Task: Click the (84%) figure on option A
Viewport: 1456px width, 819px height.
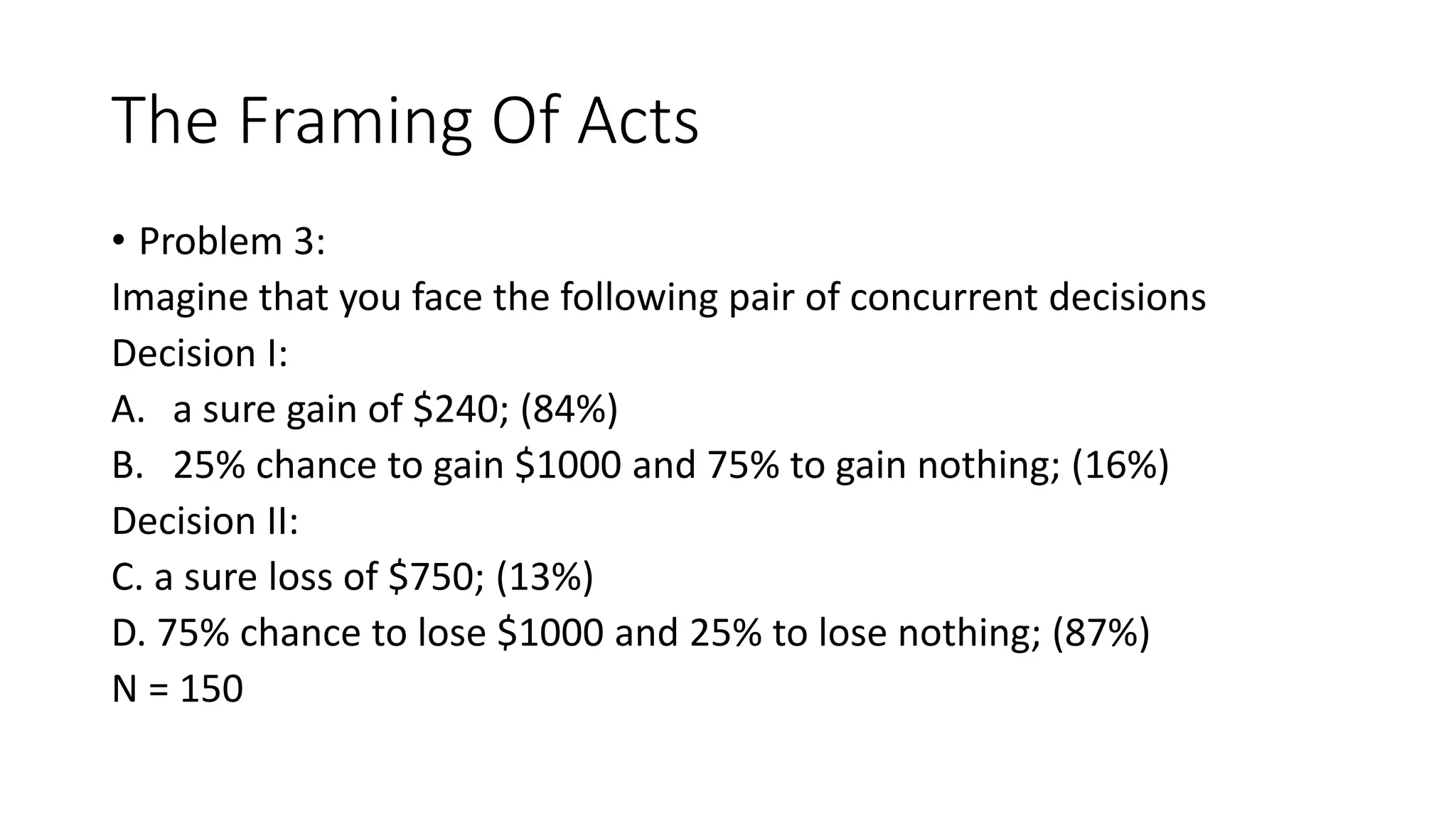Action: tap(569, 409)
